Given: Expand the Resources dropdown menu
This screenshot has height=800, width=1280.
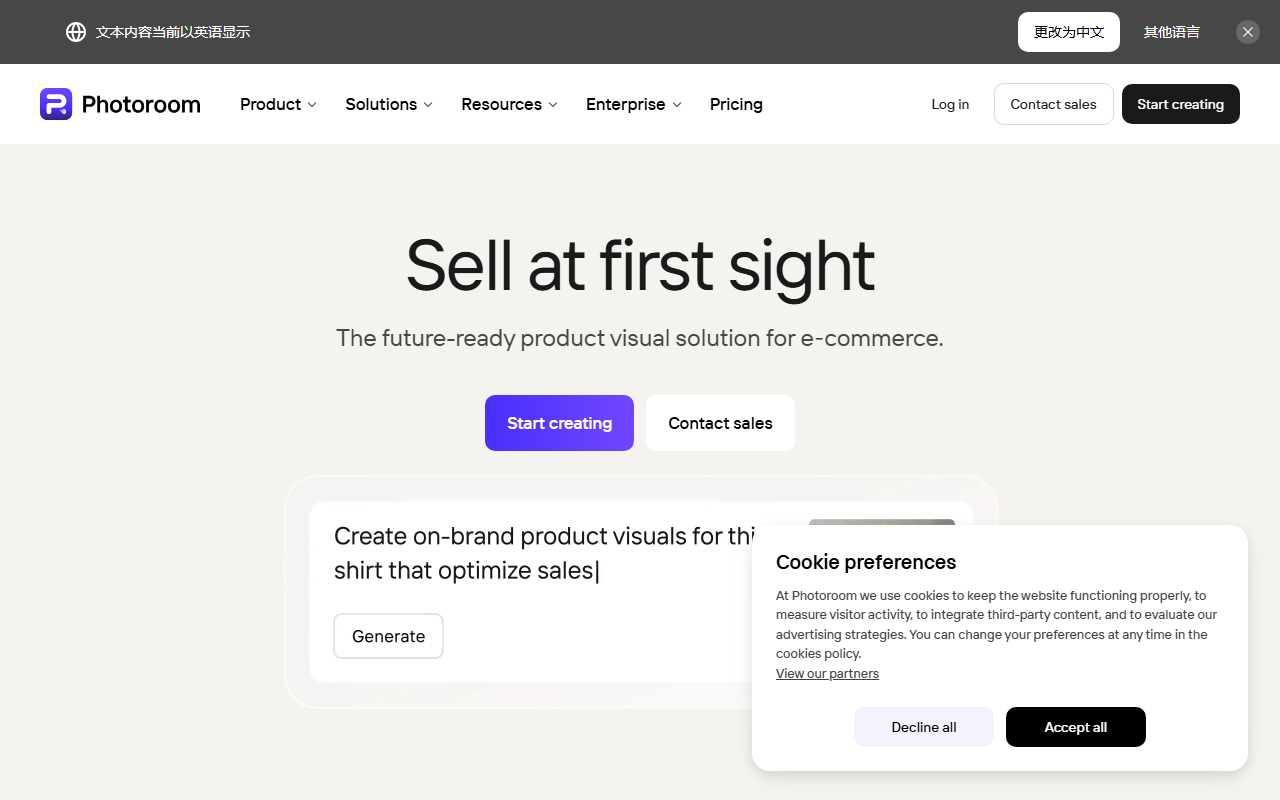Looking at the screenshot, I should point(509,104).
